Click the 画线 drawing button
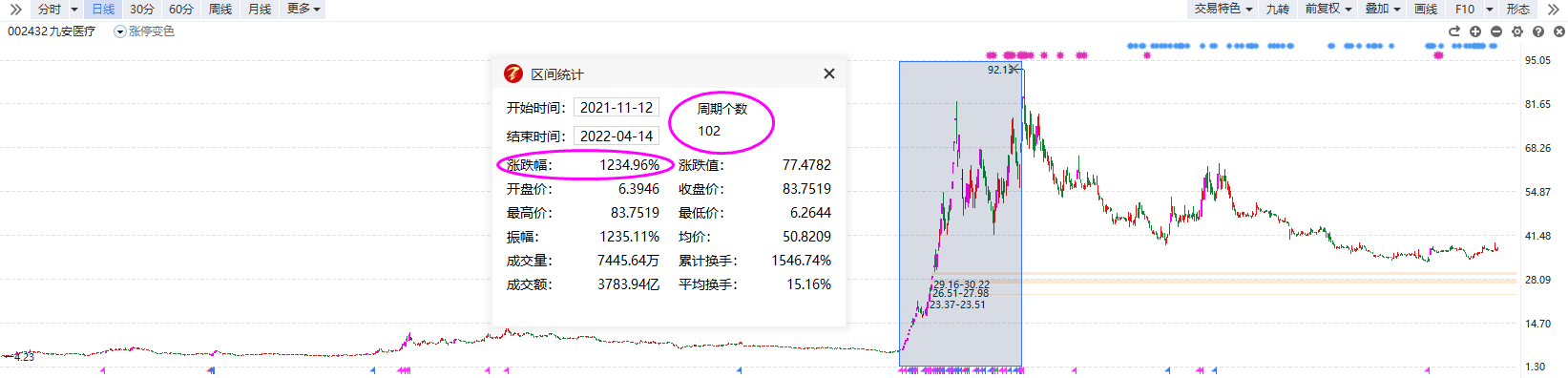 click(1426, 10)
